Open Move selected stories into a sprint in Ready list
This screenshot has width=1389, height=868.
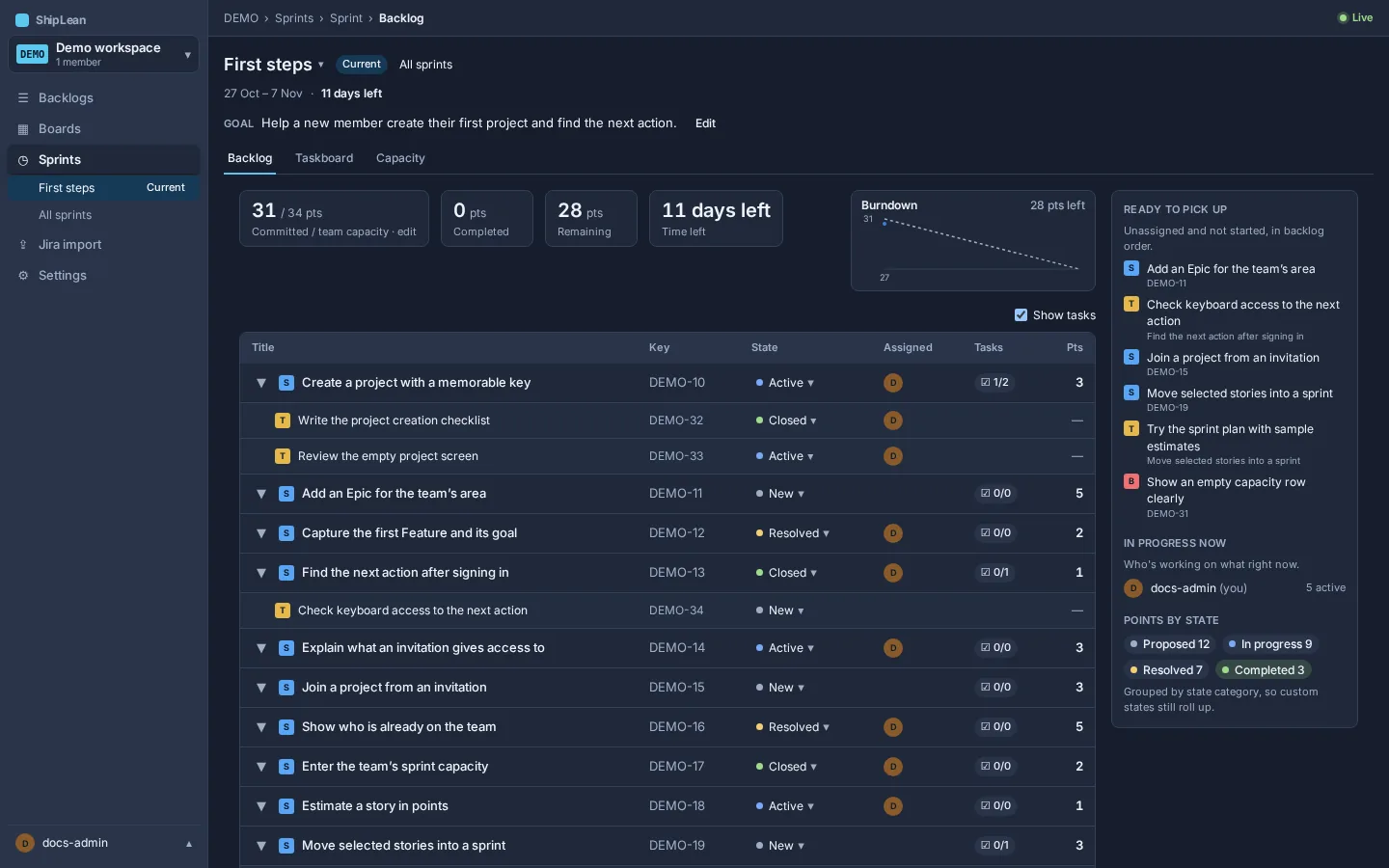coord(1239,393)
